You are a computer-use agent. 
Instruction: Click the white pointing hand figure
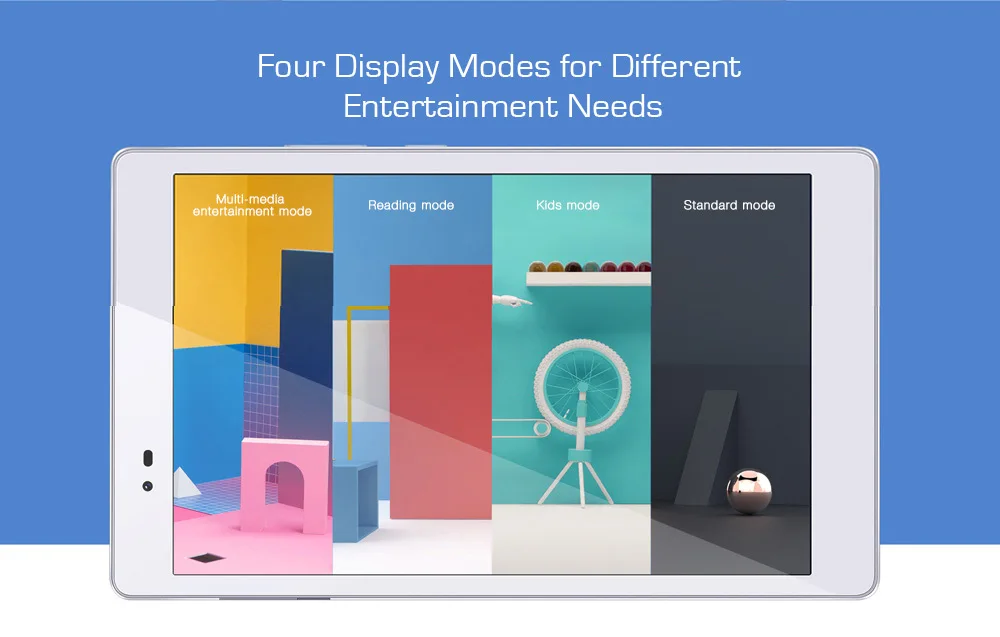tap(512, 301)
